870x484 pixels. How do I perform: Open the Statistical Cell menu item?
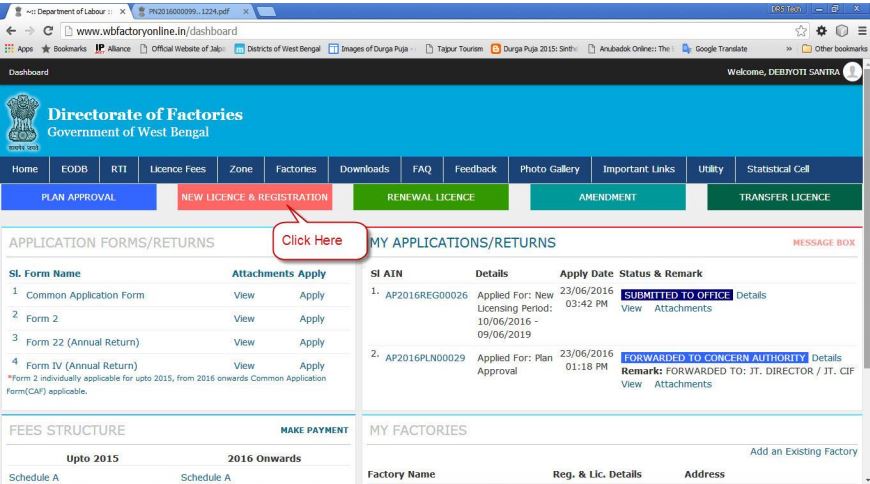click(x=778, y=169)
